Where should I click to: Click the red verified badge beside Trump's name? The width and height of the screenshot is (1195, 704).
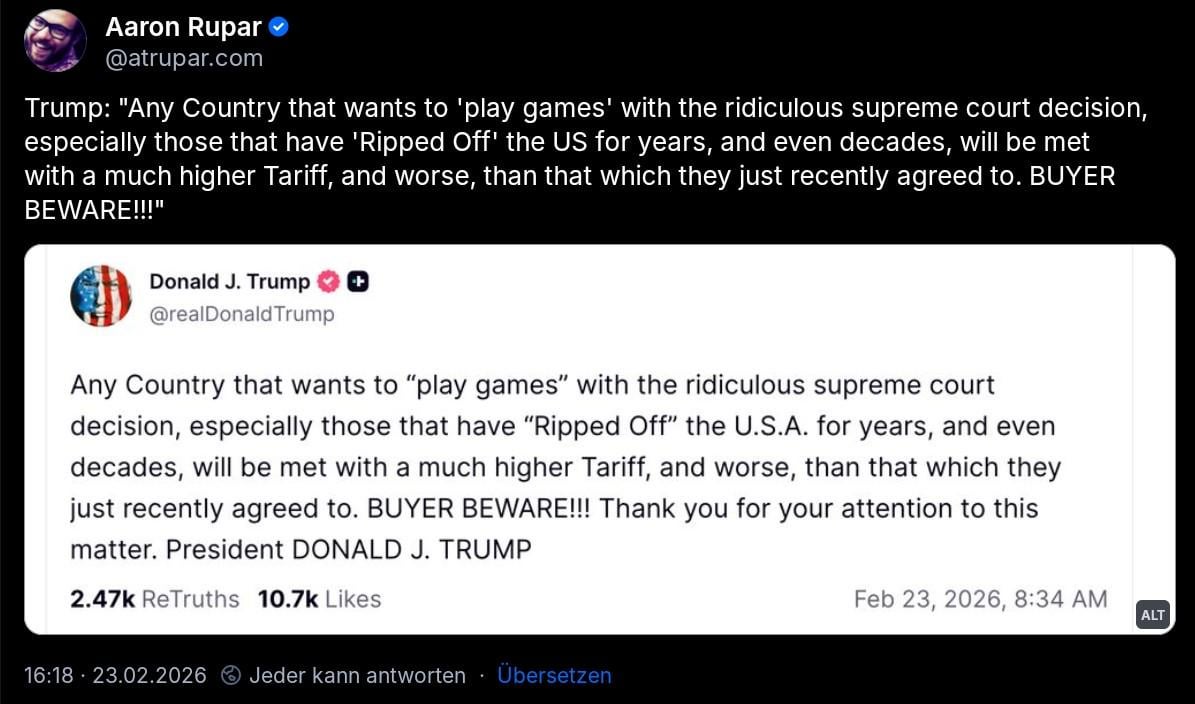pyautogui.click(x=328, y=282)
